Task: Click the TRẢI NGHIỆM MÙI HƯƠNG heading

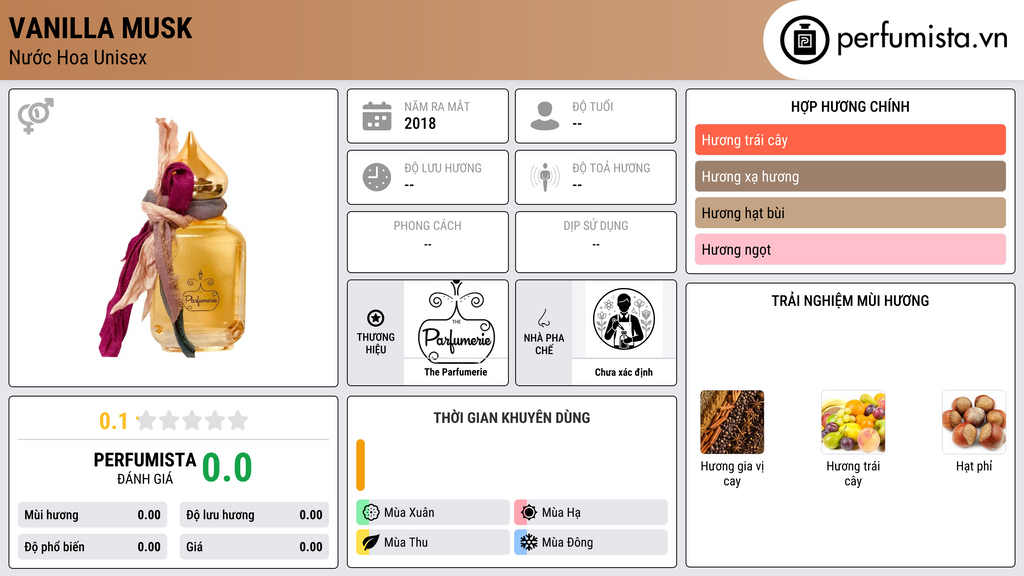Action: click(850, 301)
